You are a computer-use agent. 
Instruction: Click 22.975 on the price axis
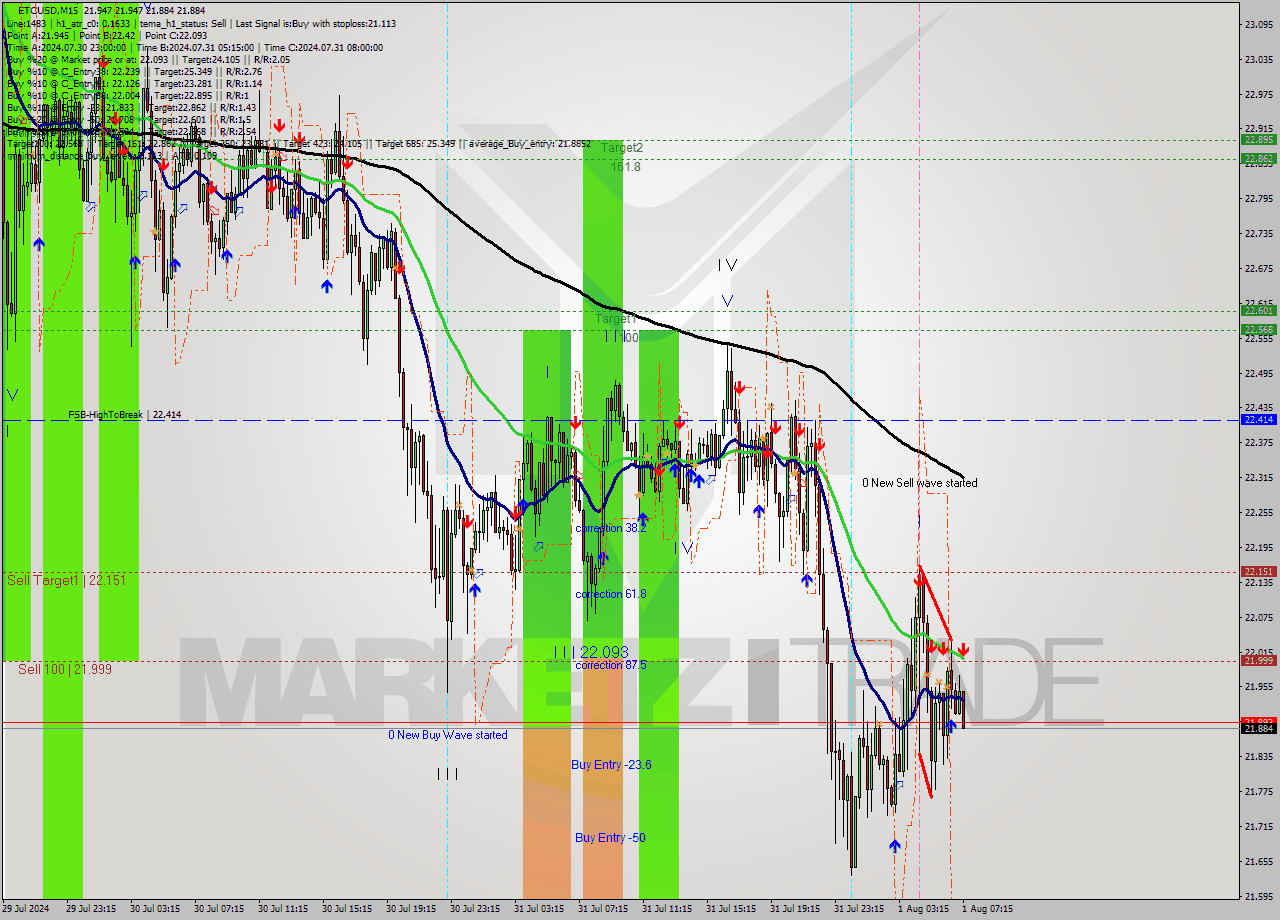click(x=1257, y=94)
